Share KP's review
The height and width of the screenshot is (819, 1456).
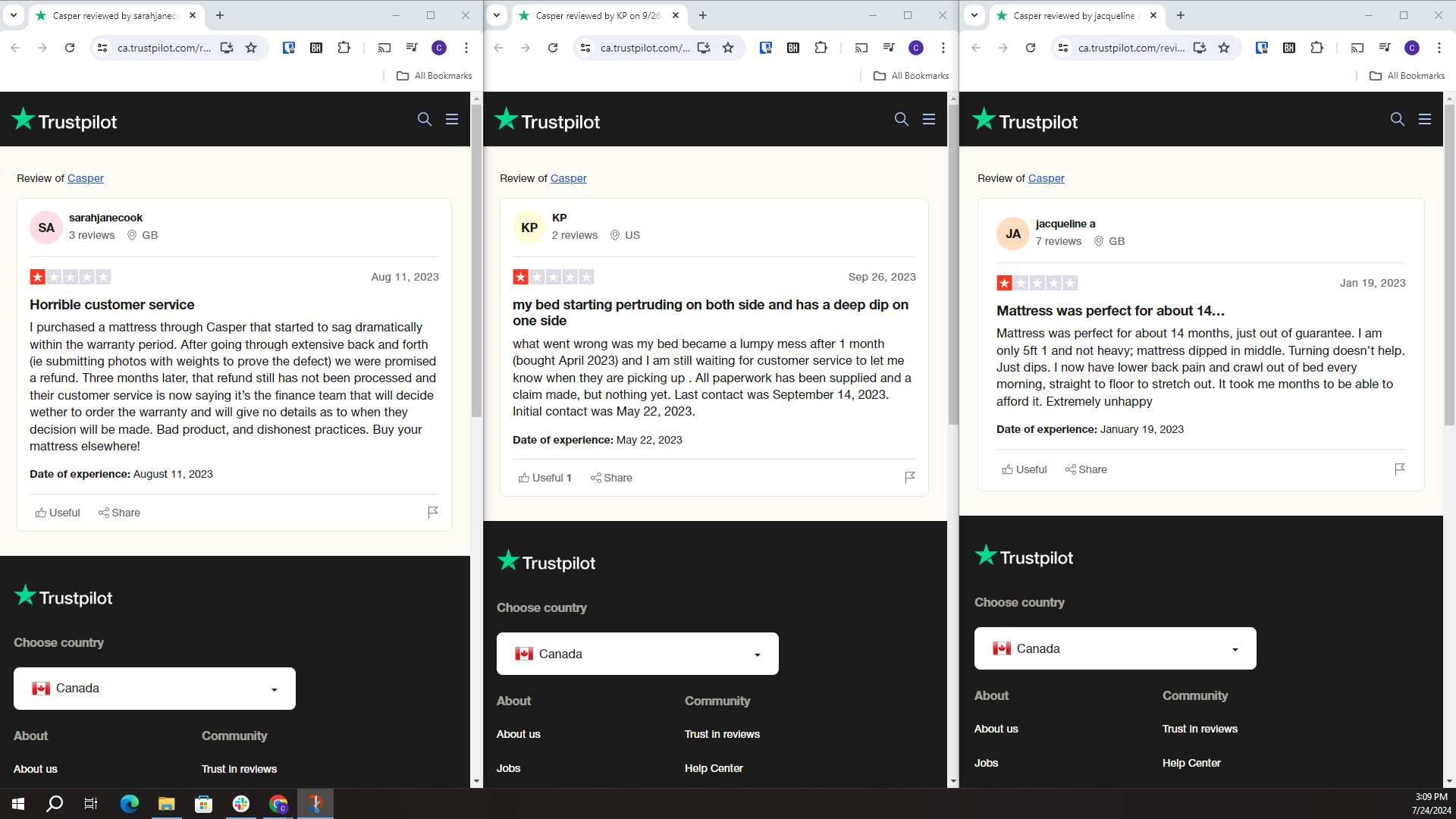tap(611, 478)
